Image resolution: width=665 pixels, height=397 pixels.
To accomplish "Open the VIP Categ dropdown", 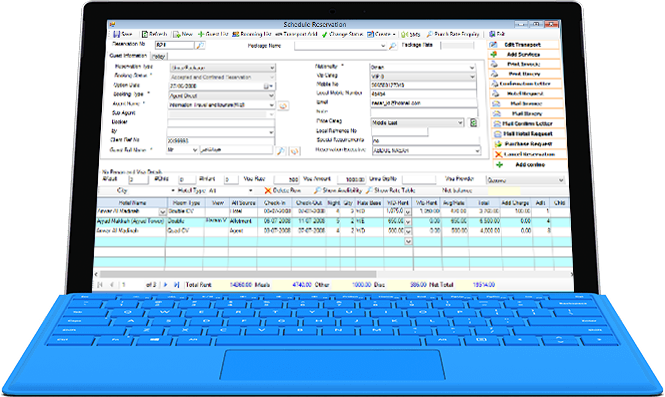I will 472,76.
